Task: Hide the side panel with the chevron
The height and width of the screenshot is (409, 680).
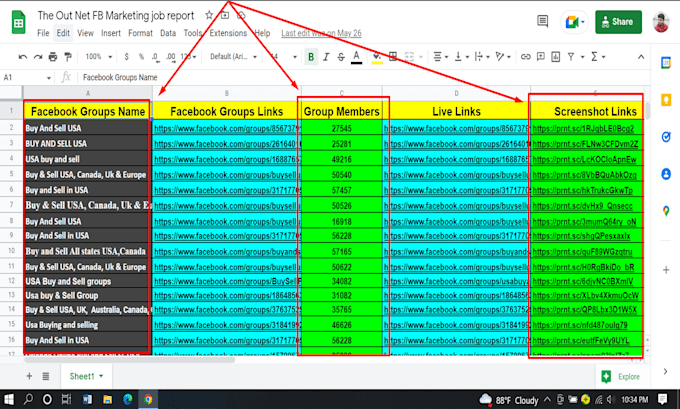Action: tap(665, 371)
